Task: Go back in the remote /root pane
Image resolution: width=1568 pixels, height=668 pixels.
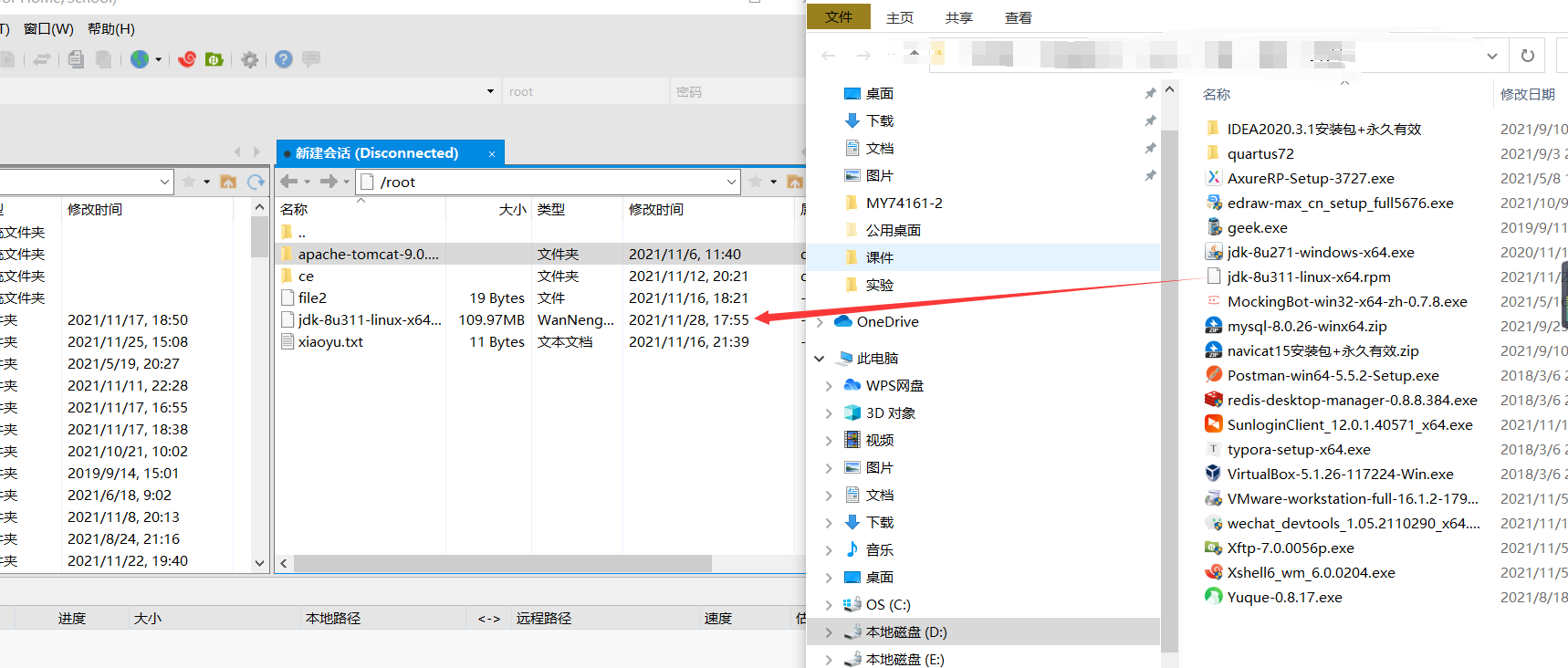Action: (x=289, y=182)
